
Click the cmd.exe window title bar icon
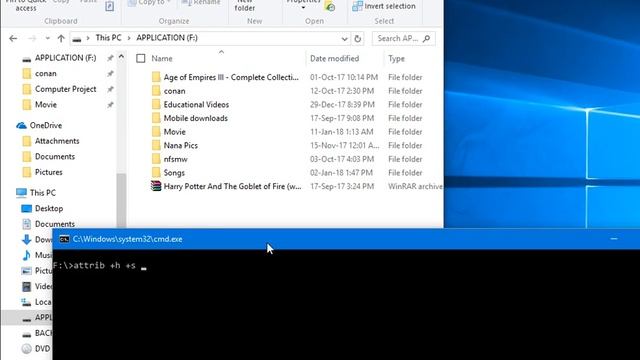pyautogui.click(x=64, y=239)
